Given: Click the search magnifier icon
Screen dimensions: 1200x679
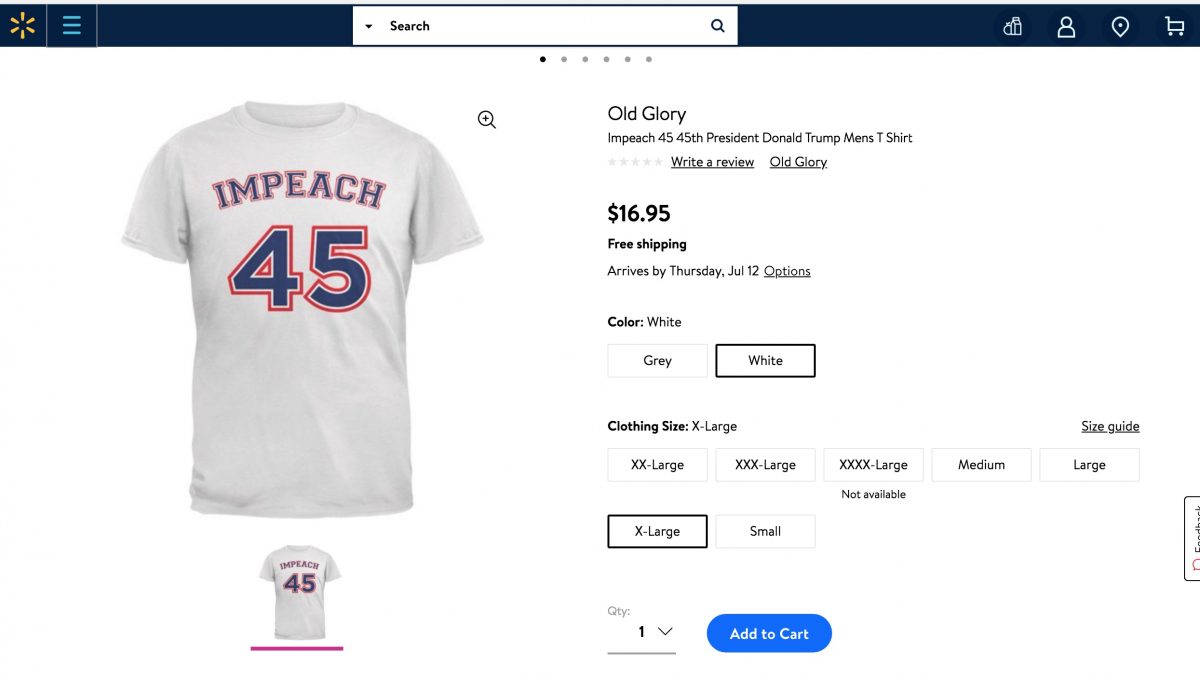Looking at the screenshot, I should 717,26.
